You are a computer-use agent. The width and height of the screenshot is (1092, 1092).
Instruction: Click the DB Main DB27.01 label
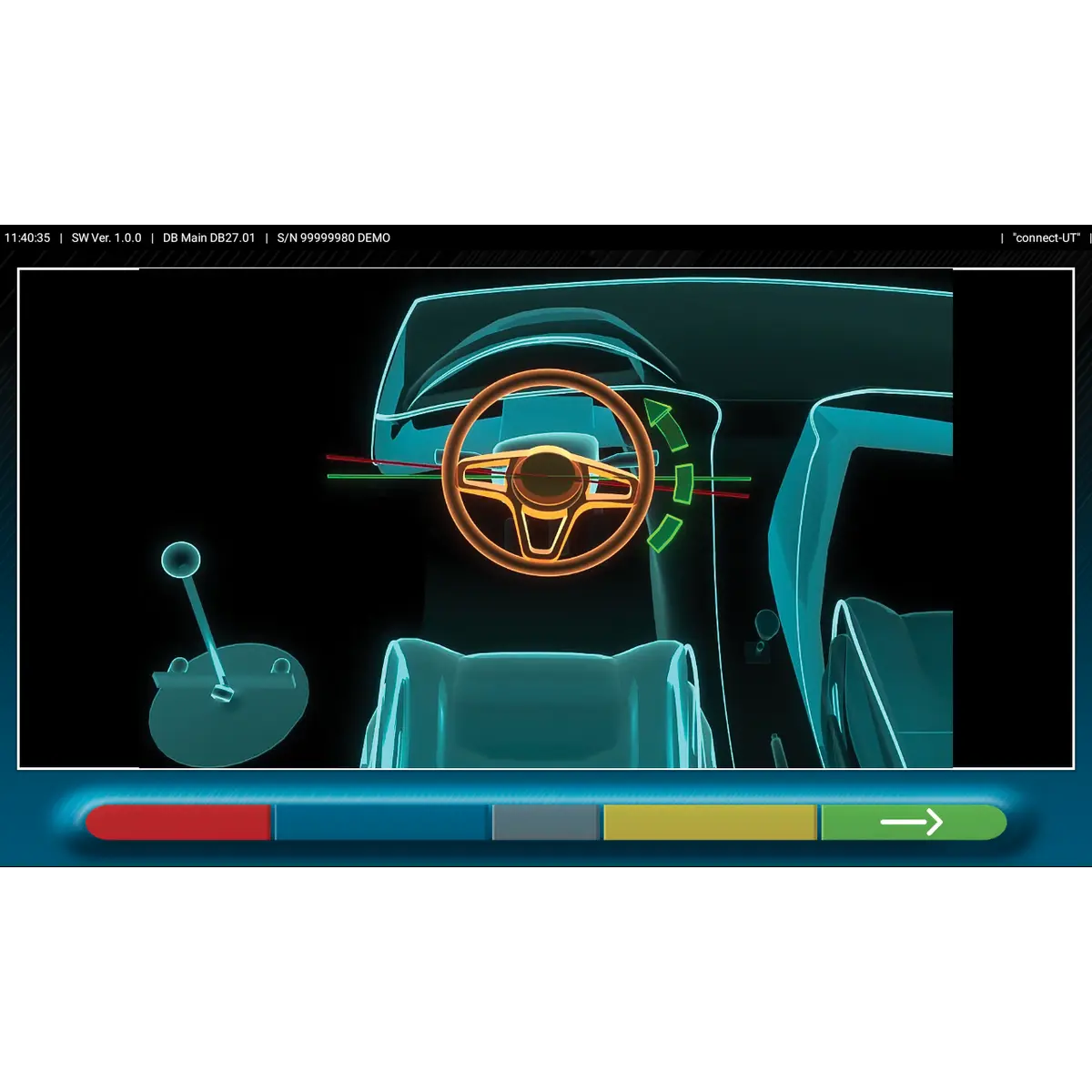209,238
